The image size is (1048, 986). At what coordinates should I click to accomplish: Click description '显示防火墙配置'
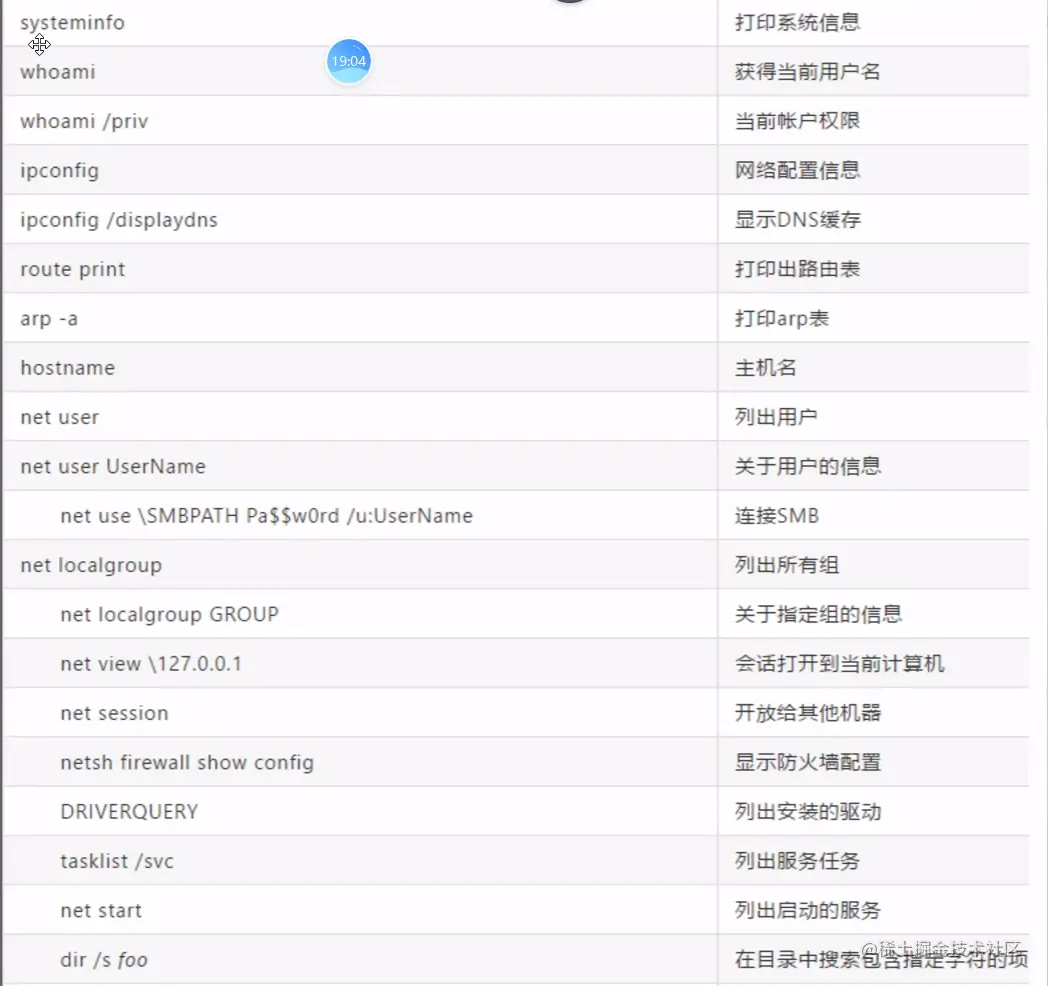click(x=808, y=763)
